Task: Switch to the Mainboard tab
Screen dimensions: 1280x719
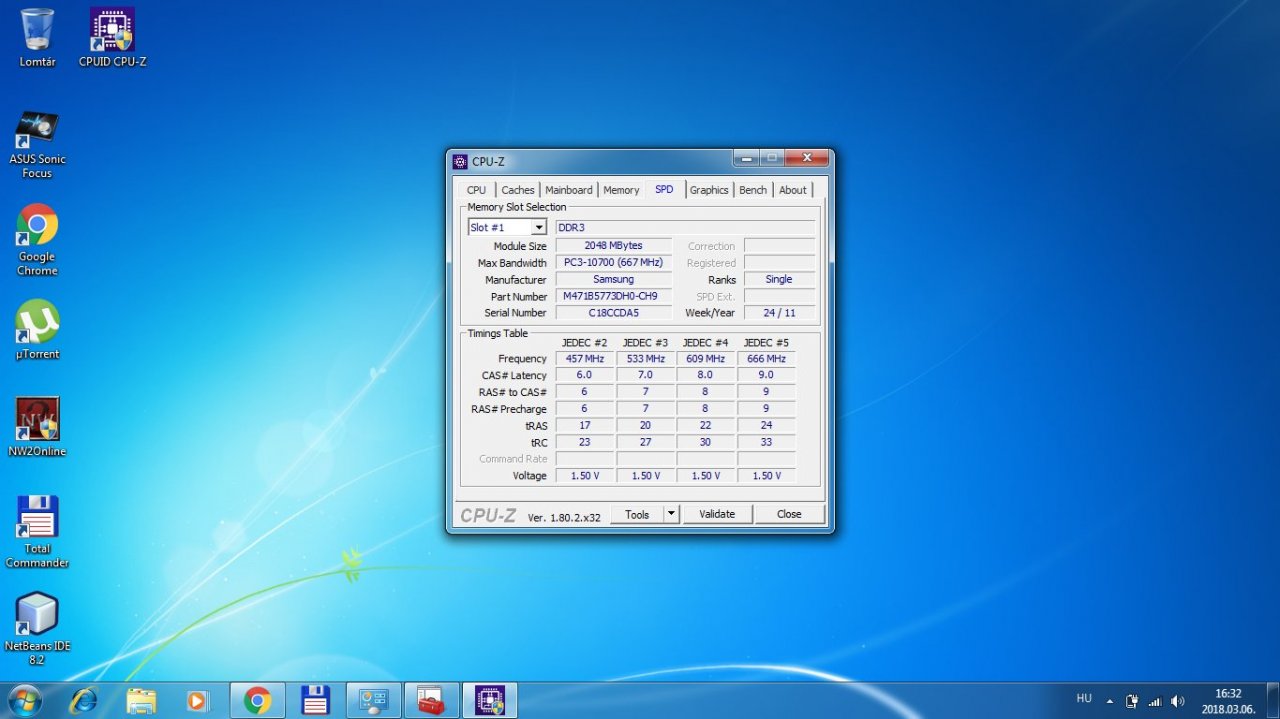Action: pos(568,190)
